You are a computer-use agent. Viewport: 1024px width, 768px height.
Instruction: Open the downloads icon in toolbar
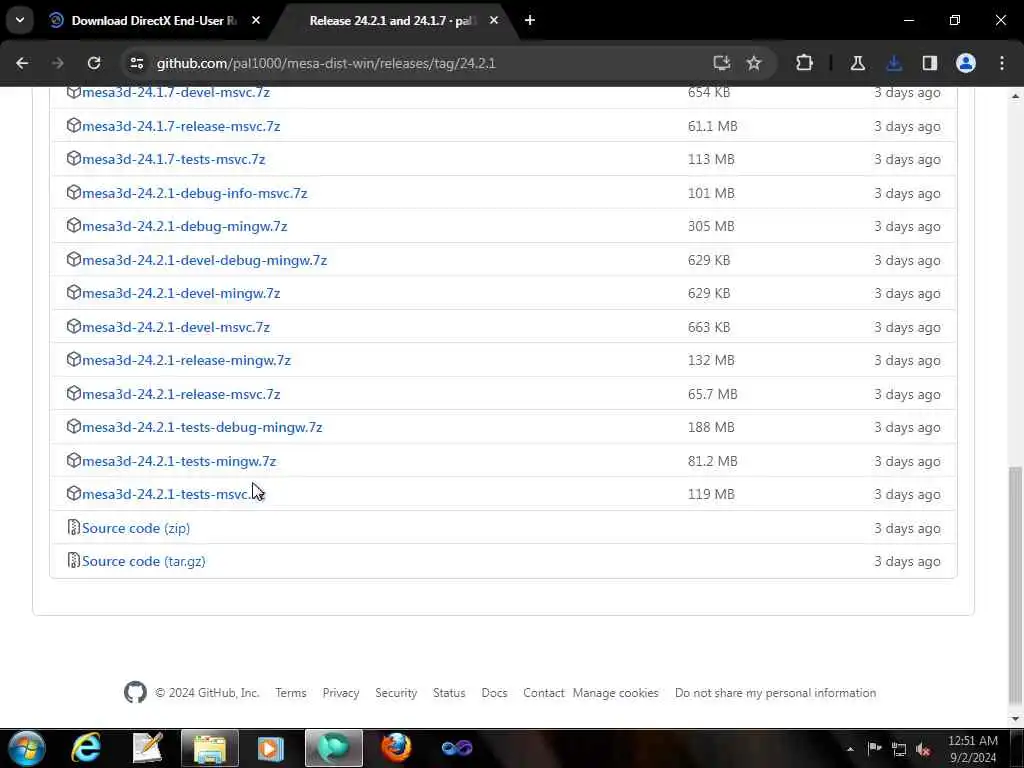pyautogui.click(x=894, y=63)
